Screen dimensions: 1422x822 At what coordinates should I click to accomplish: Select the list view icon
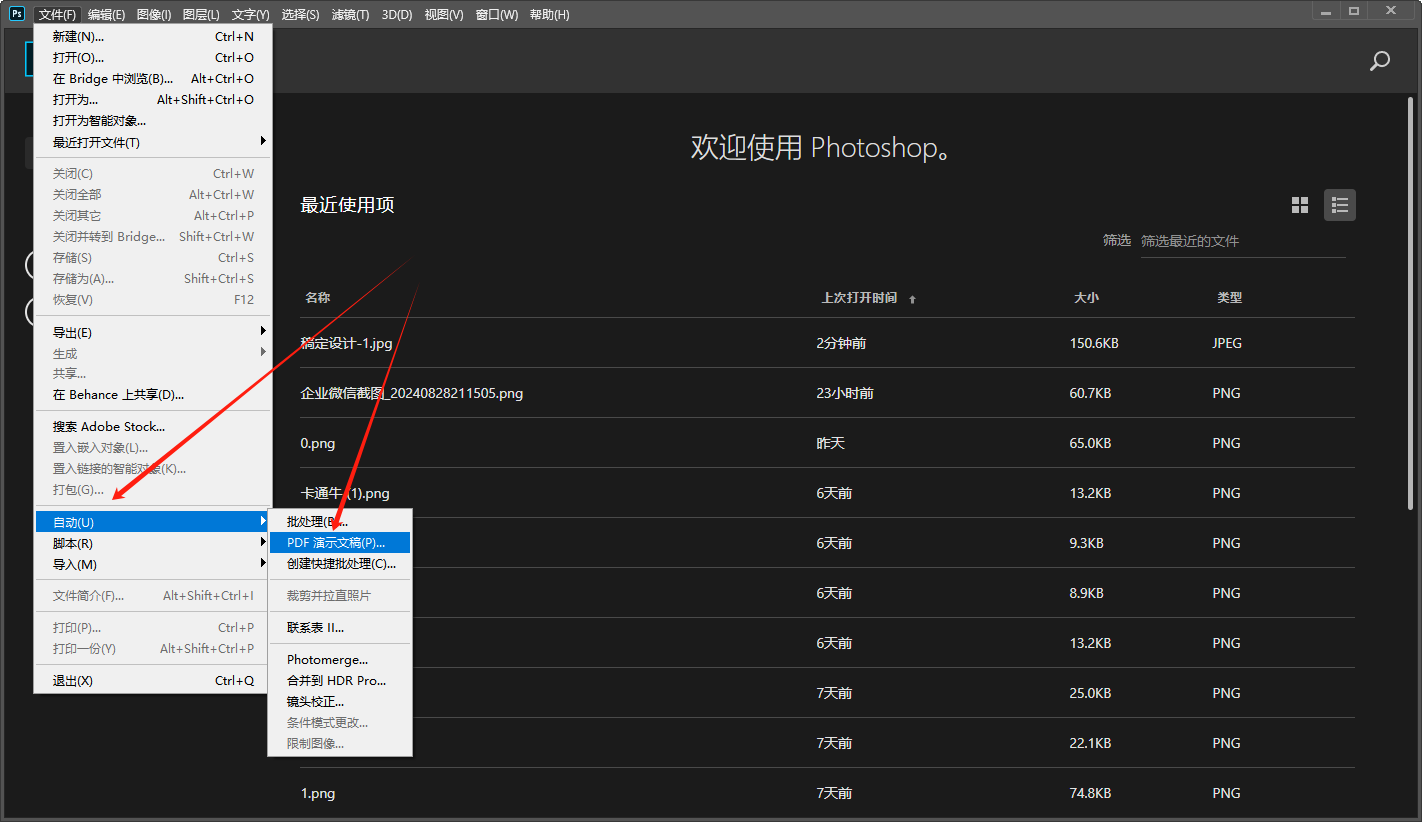pyautogui.click(x=1340, y=205)
